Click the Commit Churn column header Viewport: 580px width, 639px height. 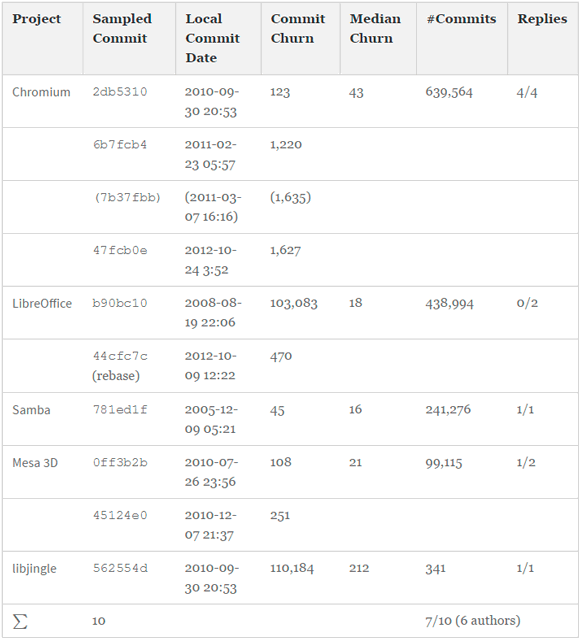click(298, 29)
